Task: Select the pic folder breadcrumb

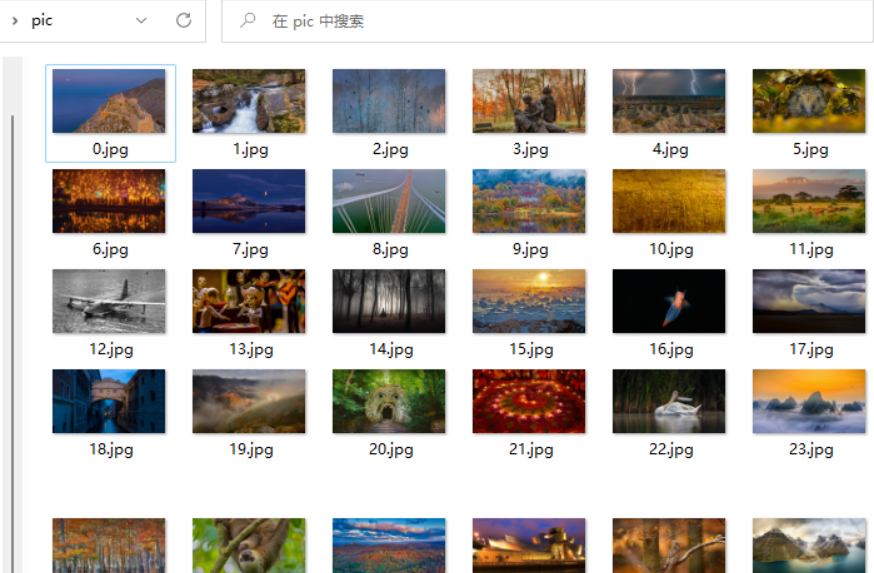Action: (x=42, y=21)
